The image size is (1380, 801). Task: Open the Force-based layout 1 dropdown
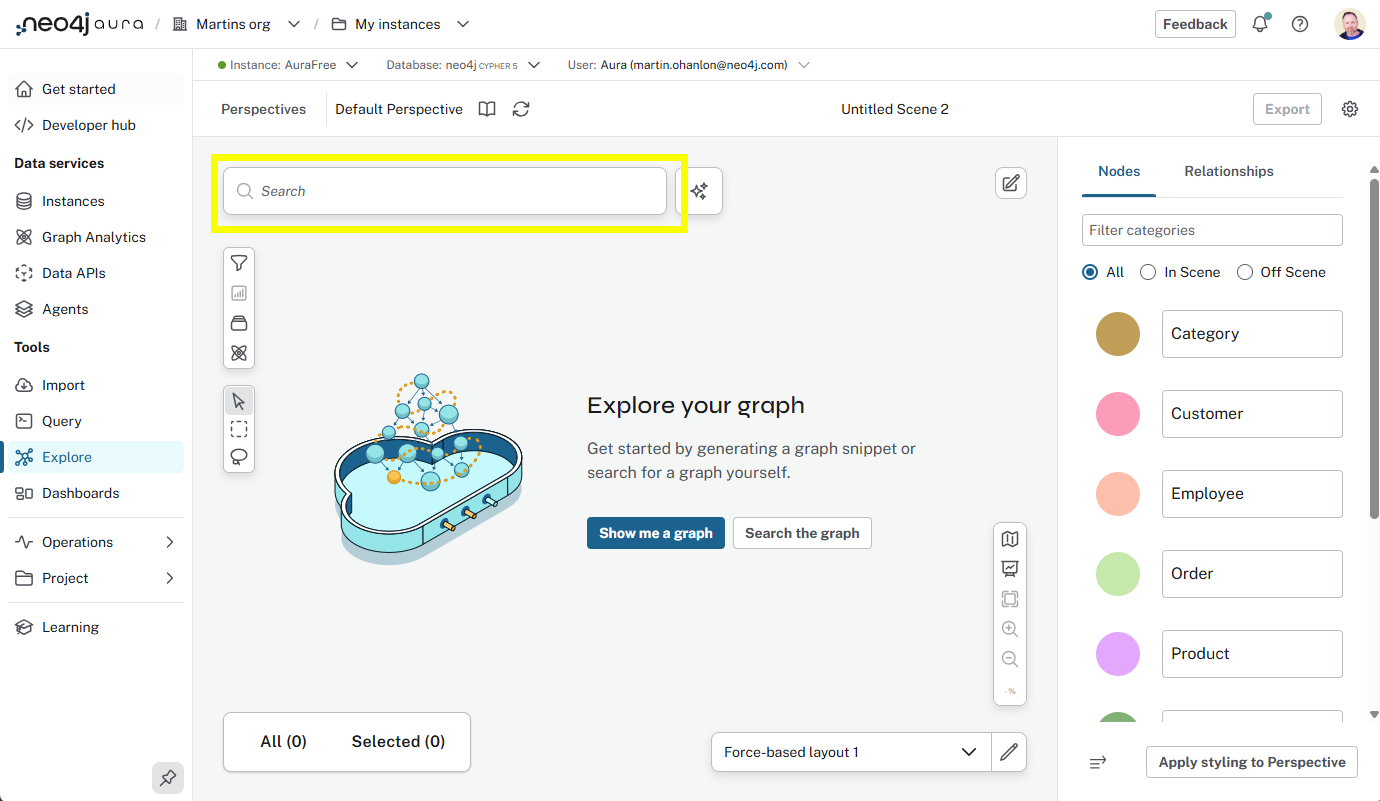tap(850, 751)
